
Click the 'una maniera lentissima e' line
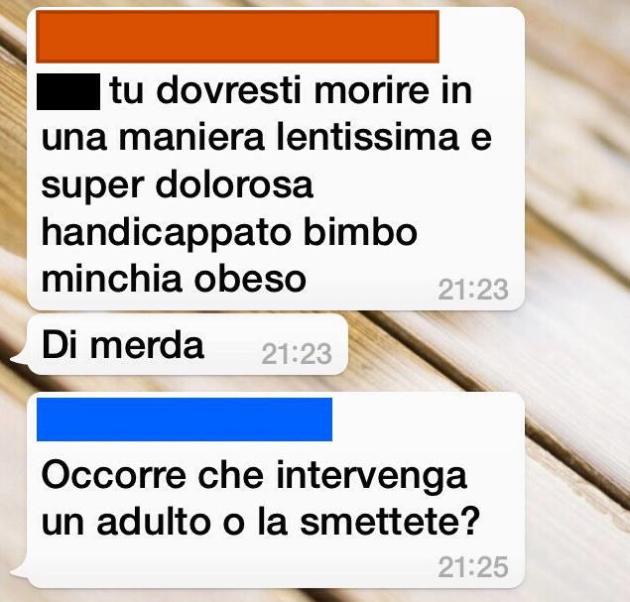[x=266, y=137]
